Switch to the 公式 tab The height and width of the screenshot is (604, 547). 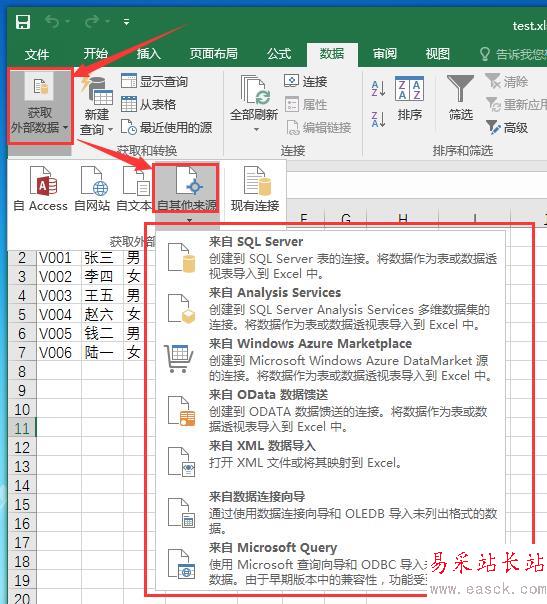(279, 54)
